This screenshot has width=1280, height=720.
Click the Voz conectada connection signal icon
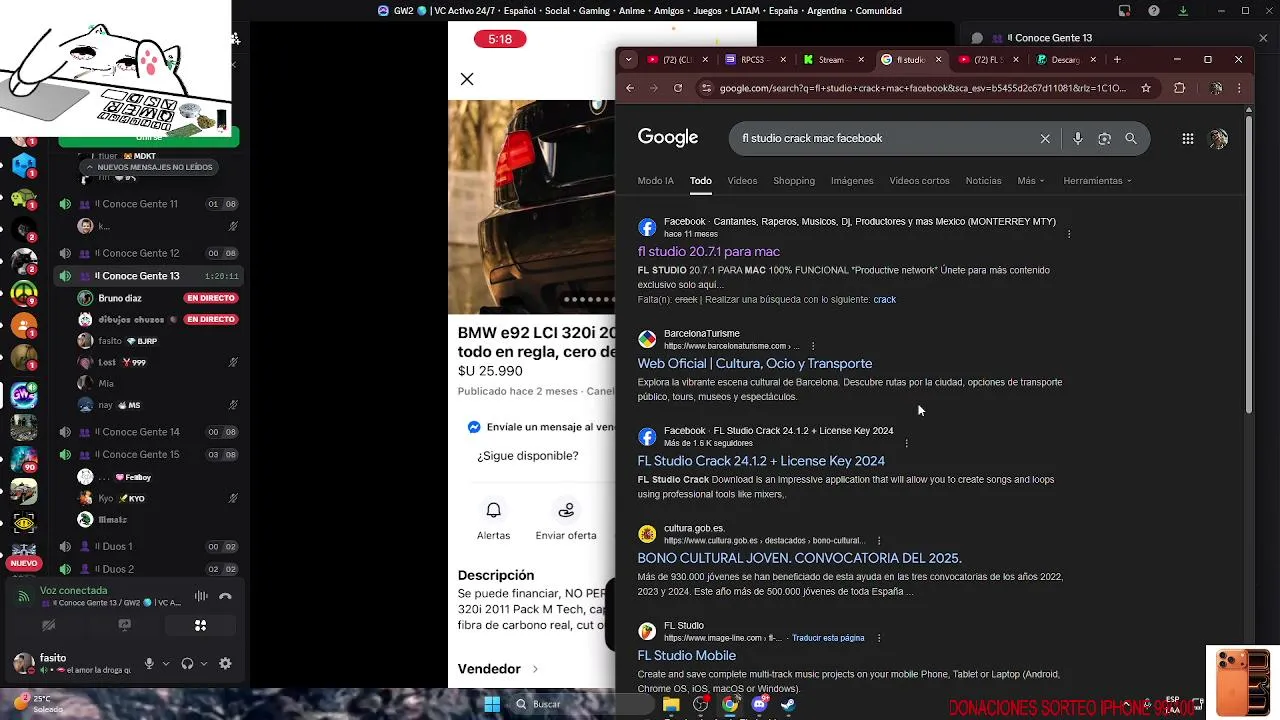24,596
